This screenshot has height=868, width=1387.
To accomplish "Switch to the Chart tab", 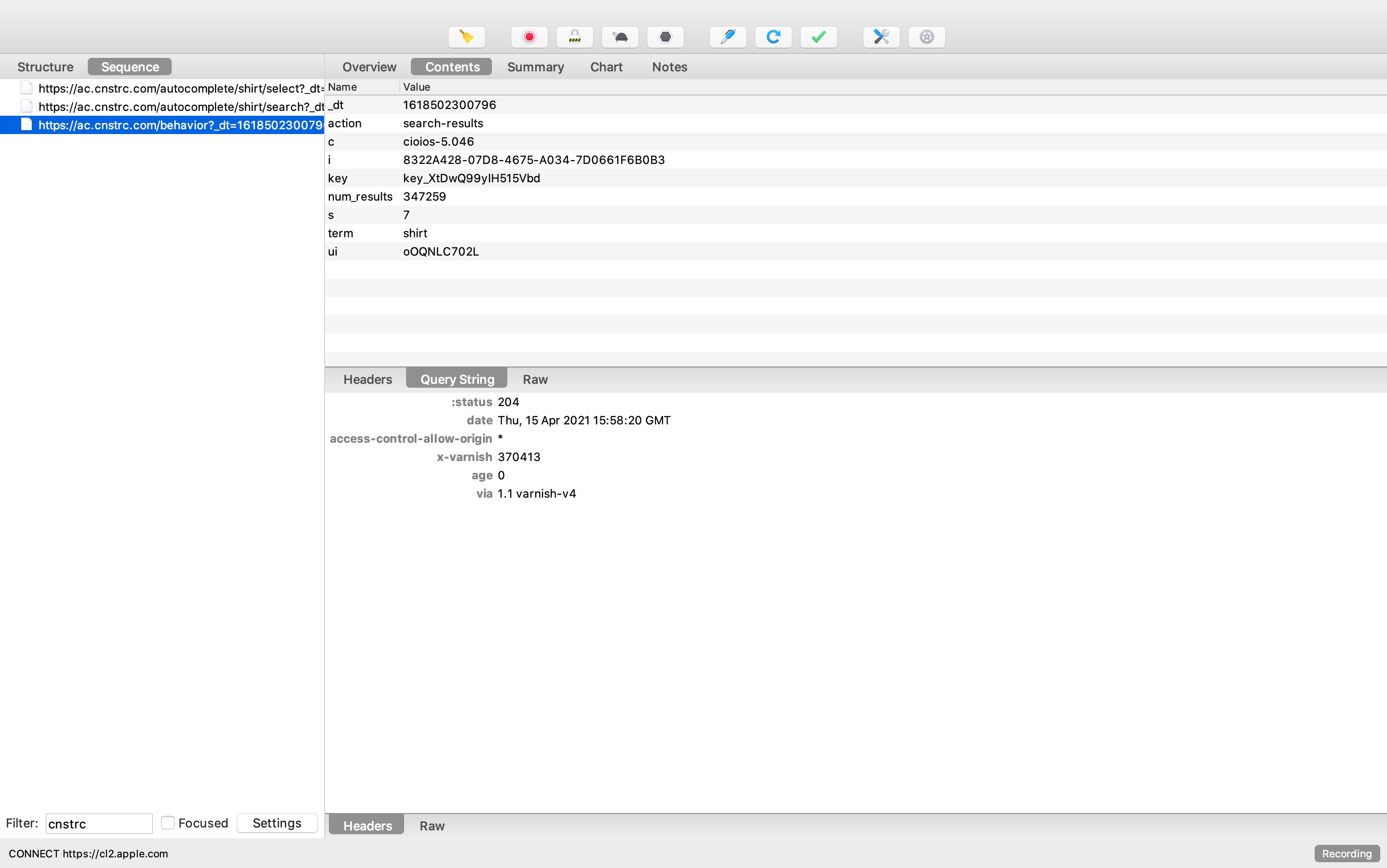I will coord(606,67).
